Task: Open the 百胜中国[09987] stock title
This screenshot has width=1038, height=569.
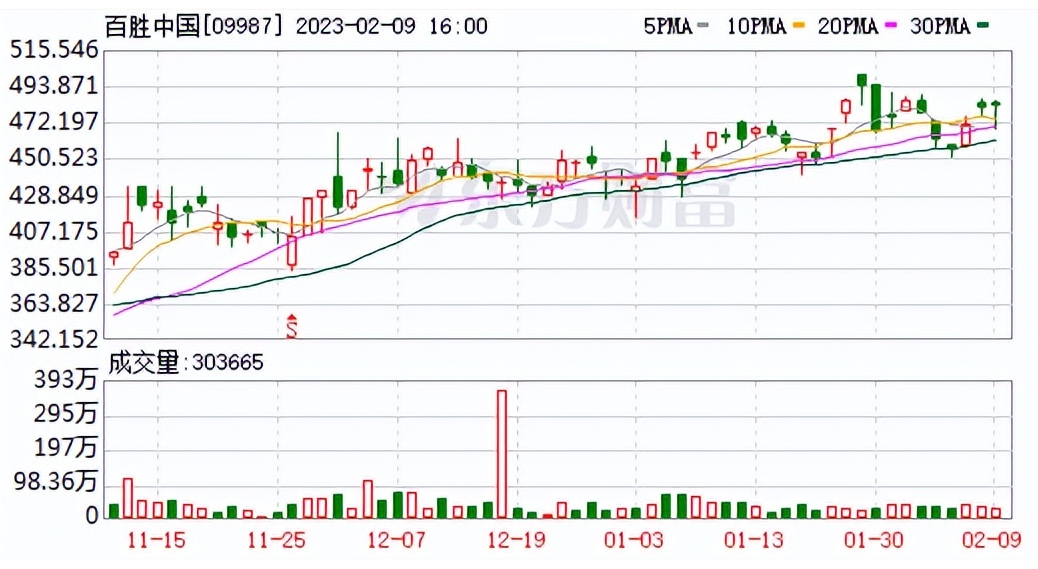Action: [198, 26]
